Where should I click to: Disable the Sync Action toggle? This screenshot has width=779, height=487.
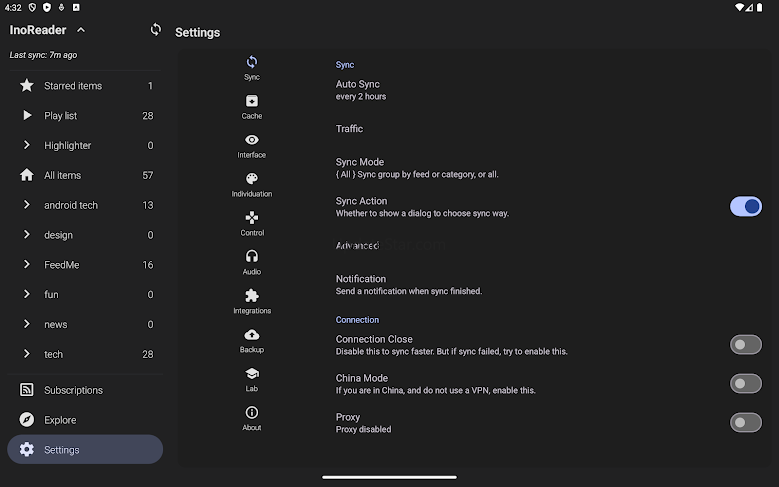pyautogui.click(x=745, y=207)
